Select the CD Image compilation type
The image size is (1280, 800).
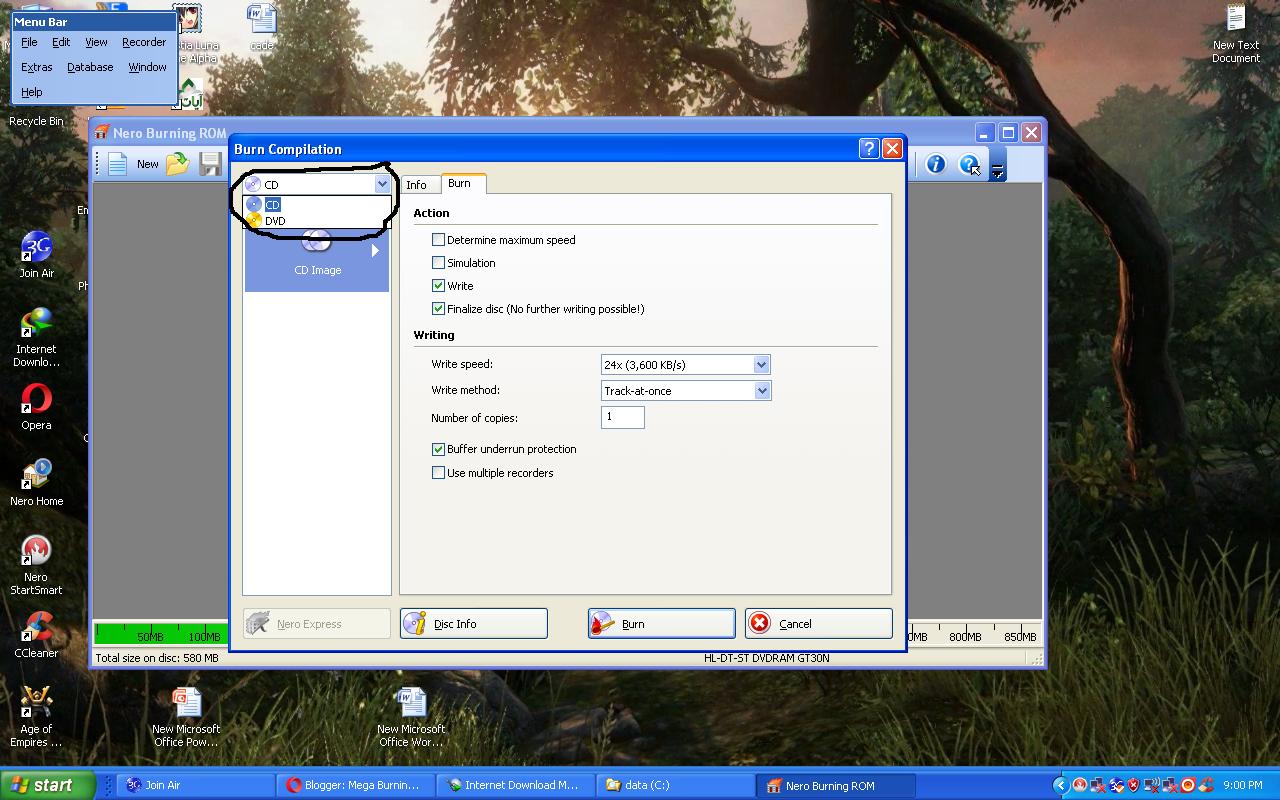pyautogui.click(x=317, y=258)
